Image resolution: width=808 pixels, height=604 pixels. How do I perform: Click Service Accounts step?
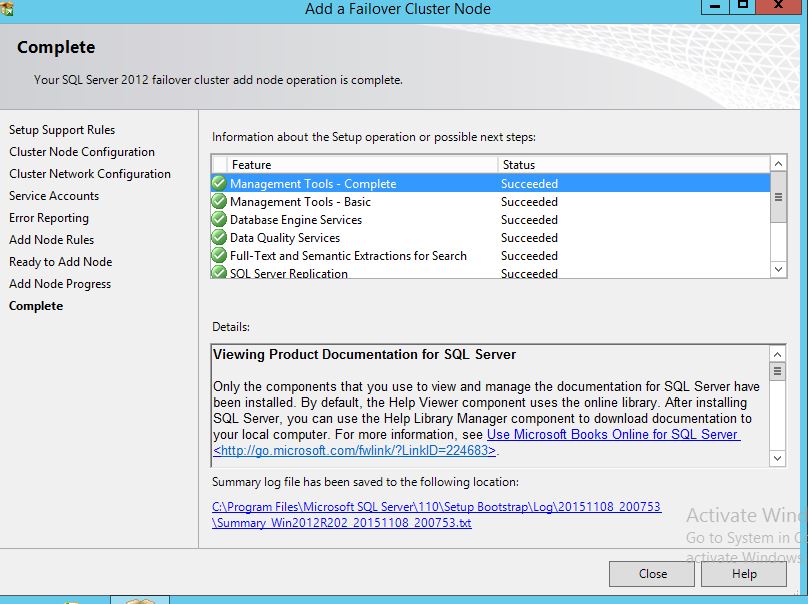pyautogui.click(x=54, y=196)
